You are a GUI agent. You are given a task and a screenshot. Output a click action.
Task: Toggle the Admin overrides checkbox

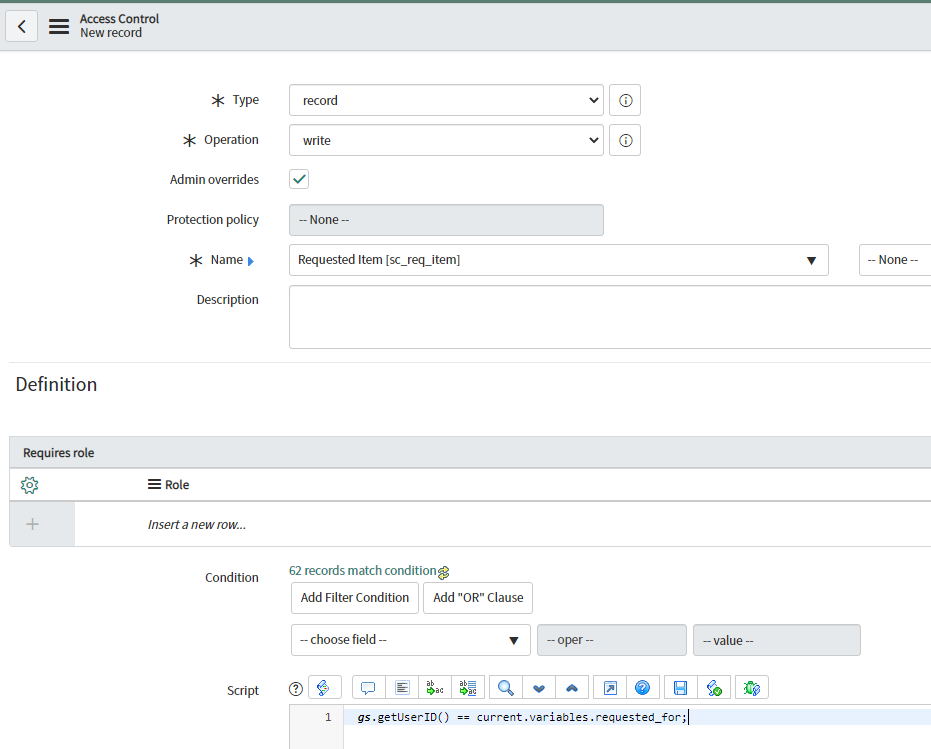point(299,179)
